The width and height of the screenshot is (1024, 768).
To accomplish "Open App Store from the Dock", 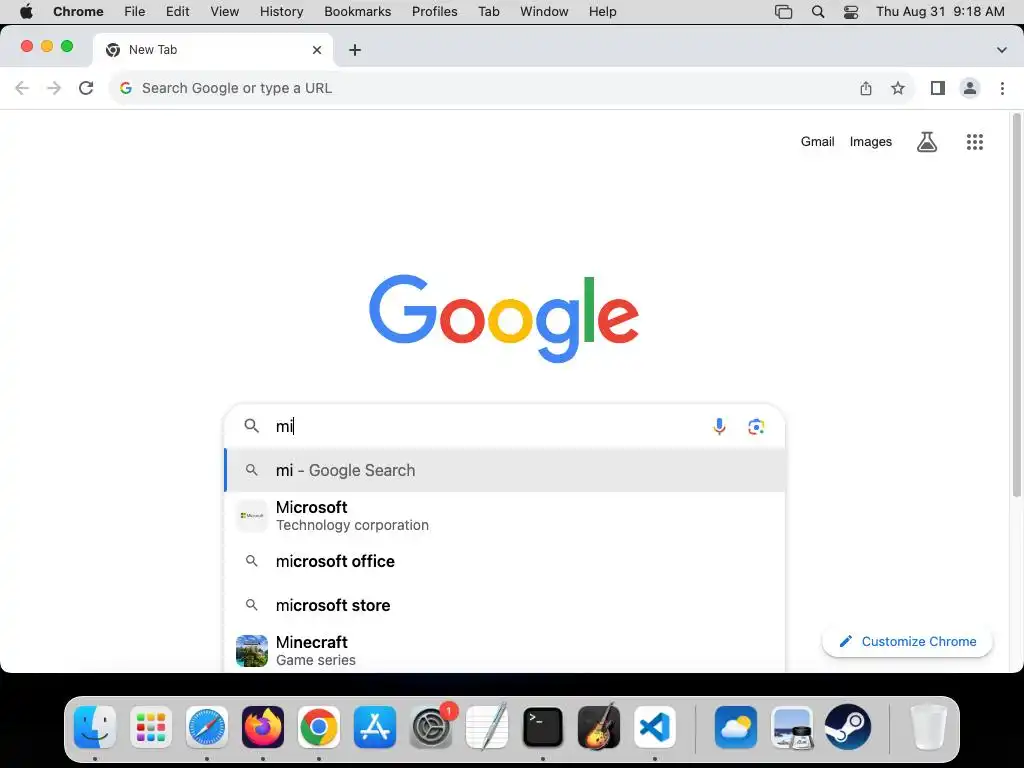I will tap(375, 727).
